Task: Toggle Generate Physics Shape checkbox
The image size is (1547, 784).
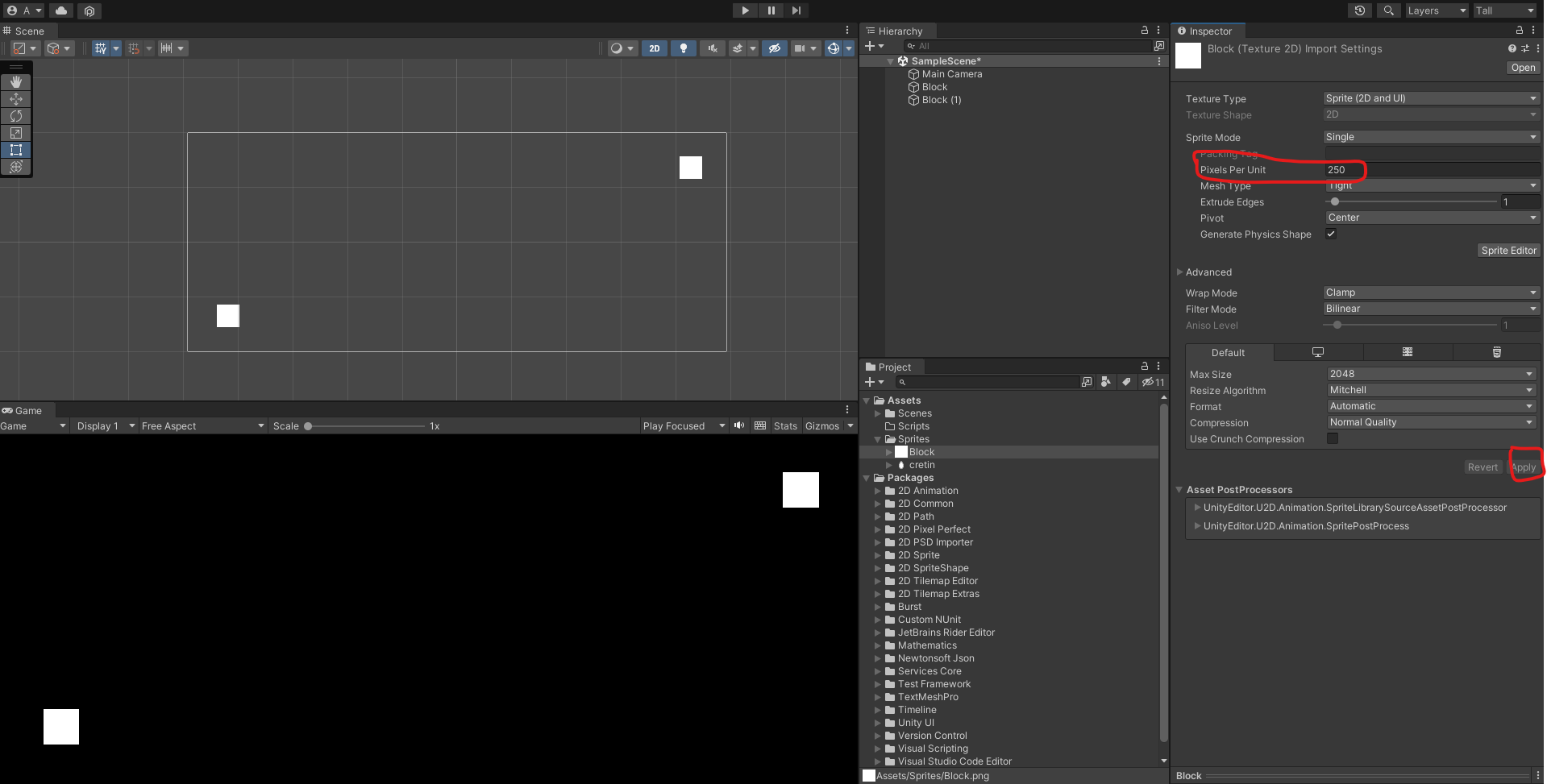Action: point(1331,234)
